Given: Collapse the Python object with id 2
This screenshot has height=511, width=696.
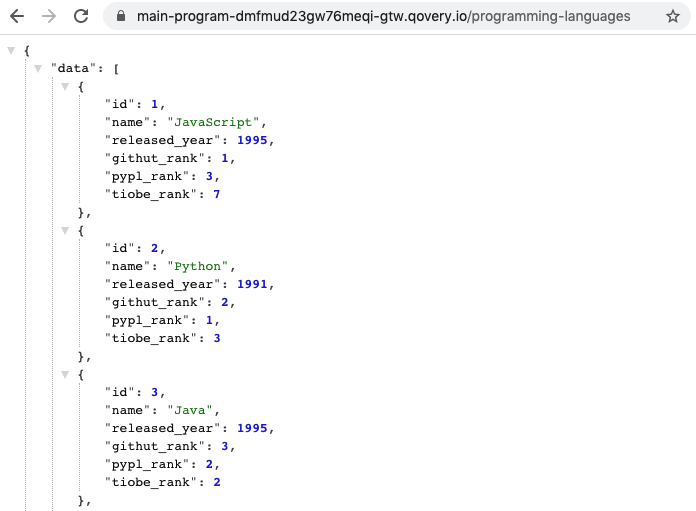Looking at the screenshot, I should point(65,230).
